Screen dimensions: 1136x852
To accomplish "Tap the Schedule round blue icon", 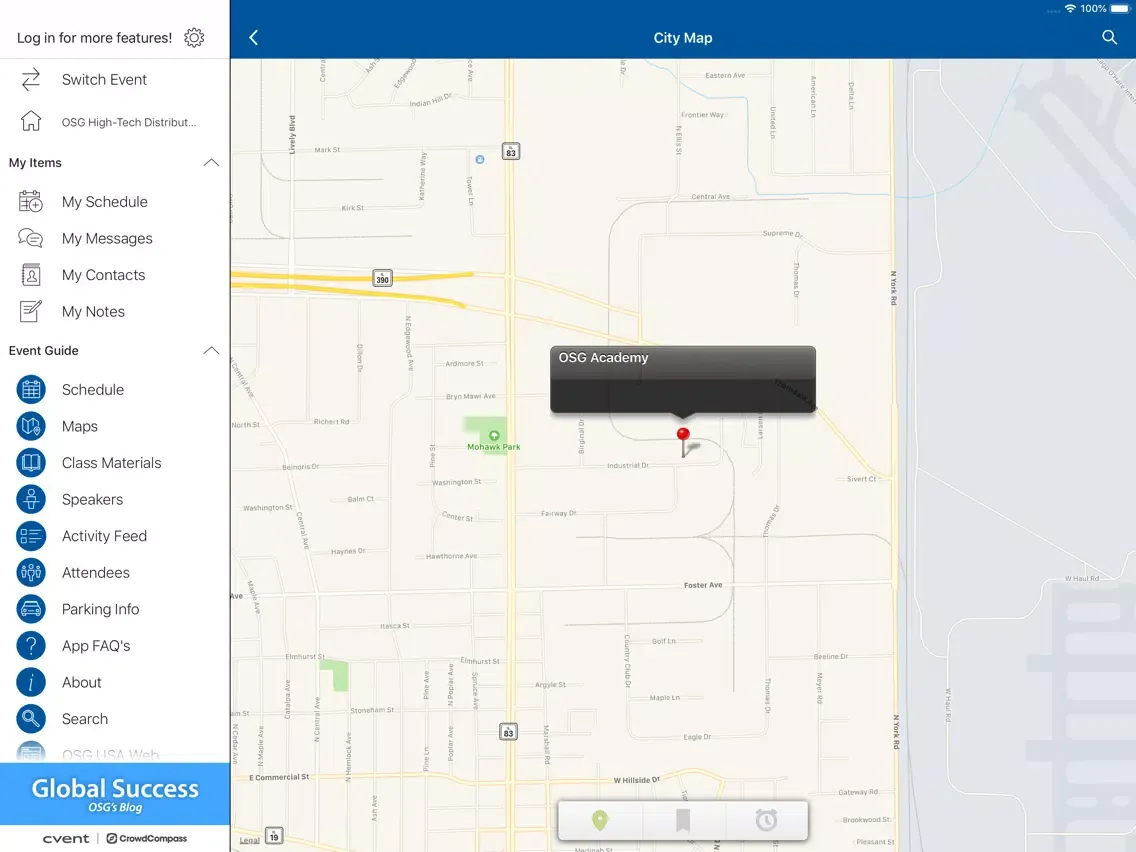I will [30, 390].
